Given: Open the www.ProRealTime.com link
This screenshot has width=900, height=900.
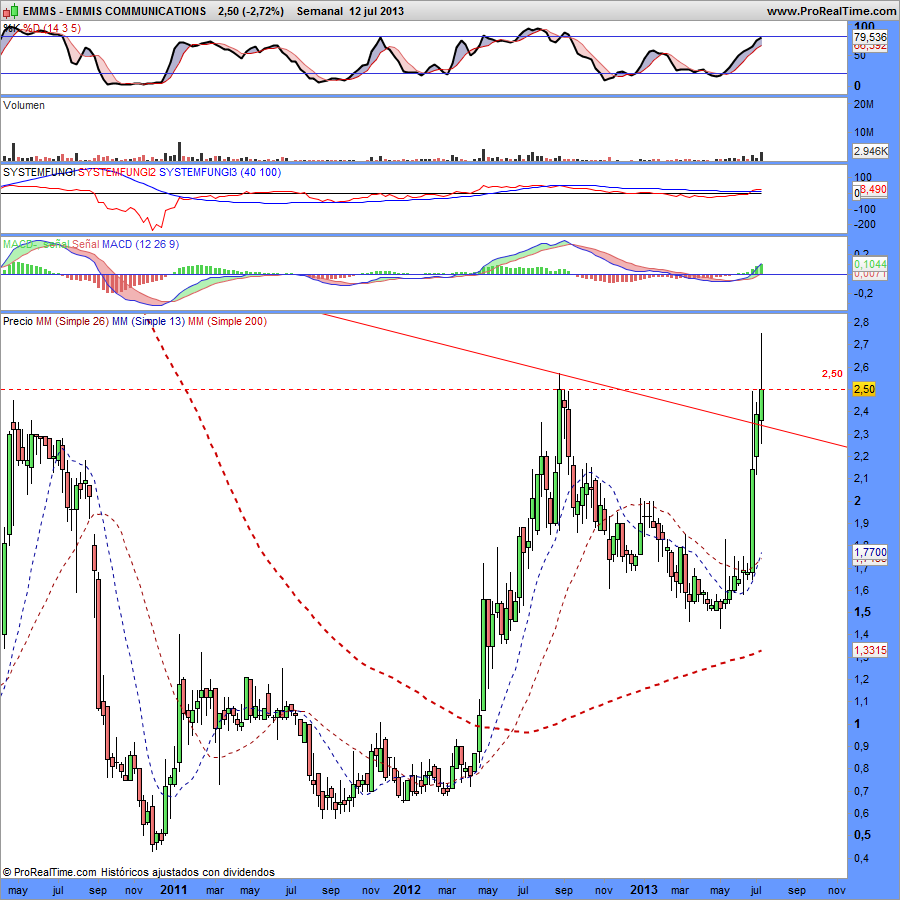Looking at the screenshot, I should point(831,11).
